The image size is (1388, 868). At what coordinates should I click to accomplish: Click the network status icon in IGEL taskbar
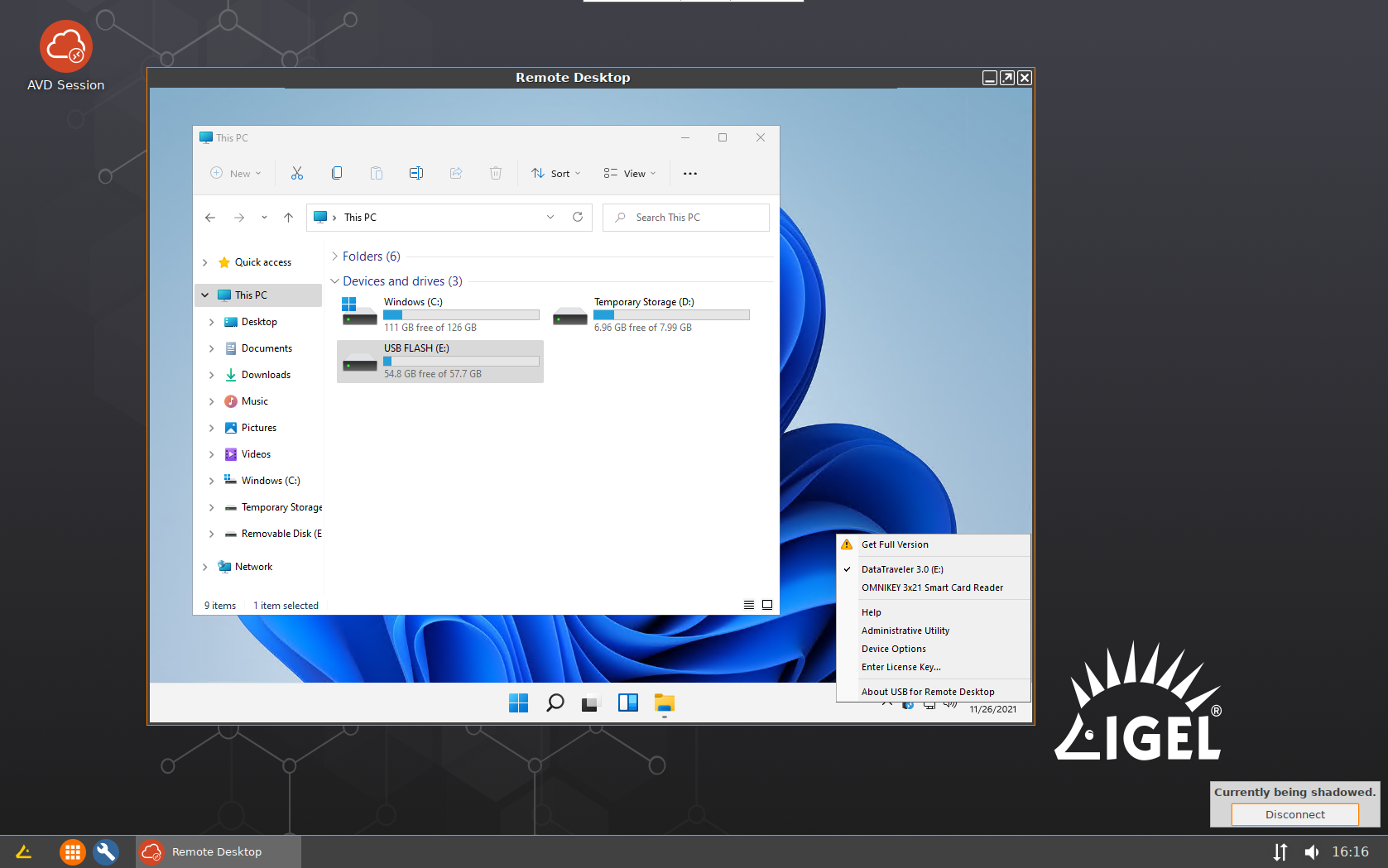point(1280,851)
